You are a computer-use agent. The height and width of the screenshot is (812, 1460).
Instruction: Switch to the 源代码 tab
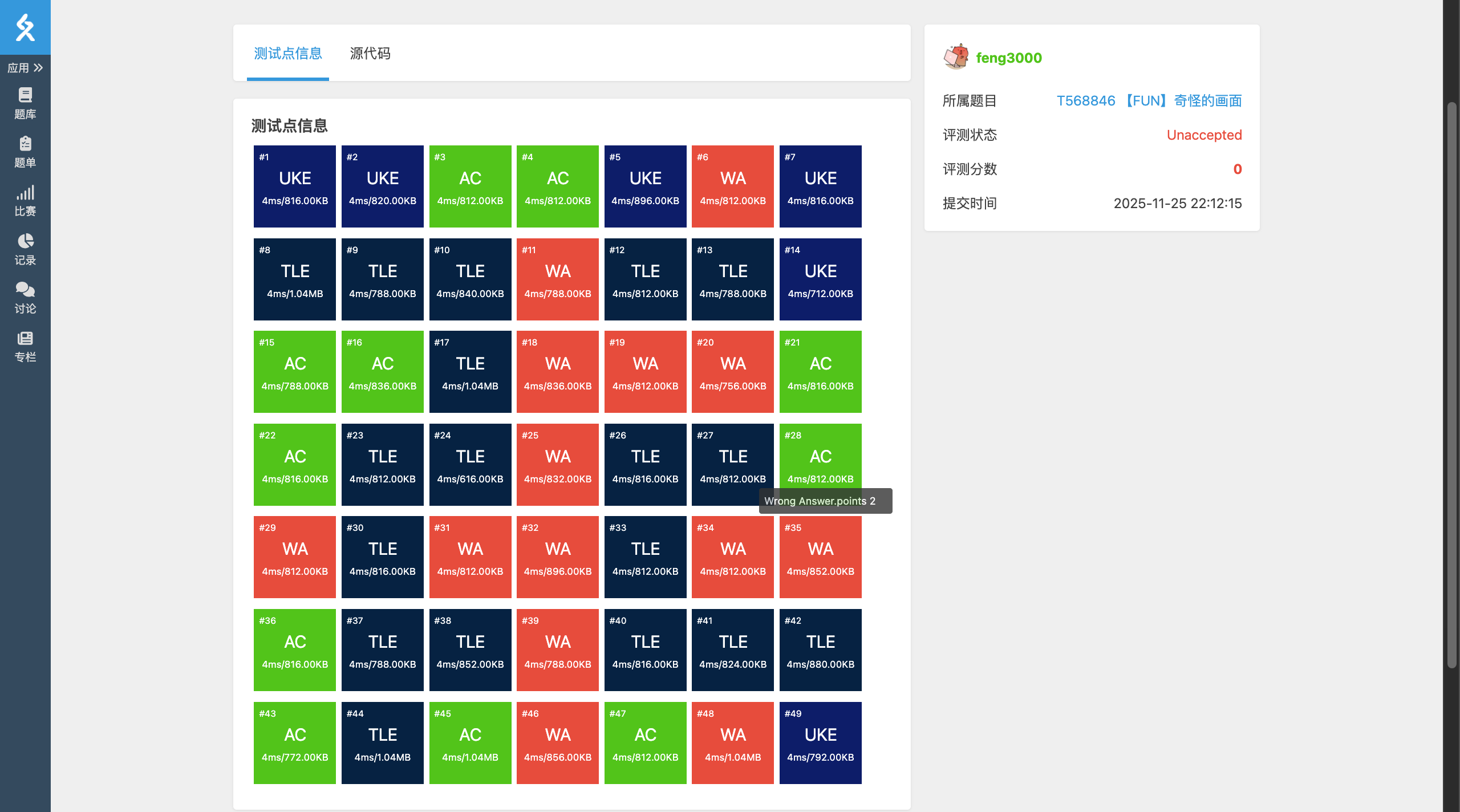coord(370,54)
